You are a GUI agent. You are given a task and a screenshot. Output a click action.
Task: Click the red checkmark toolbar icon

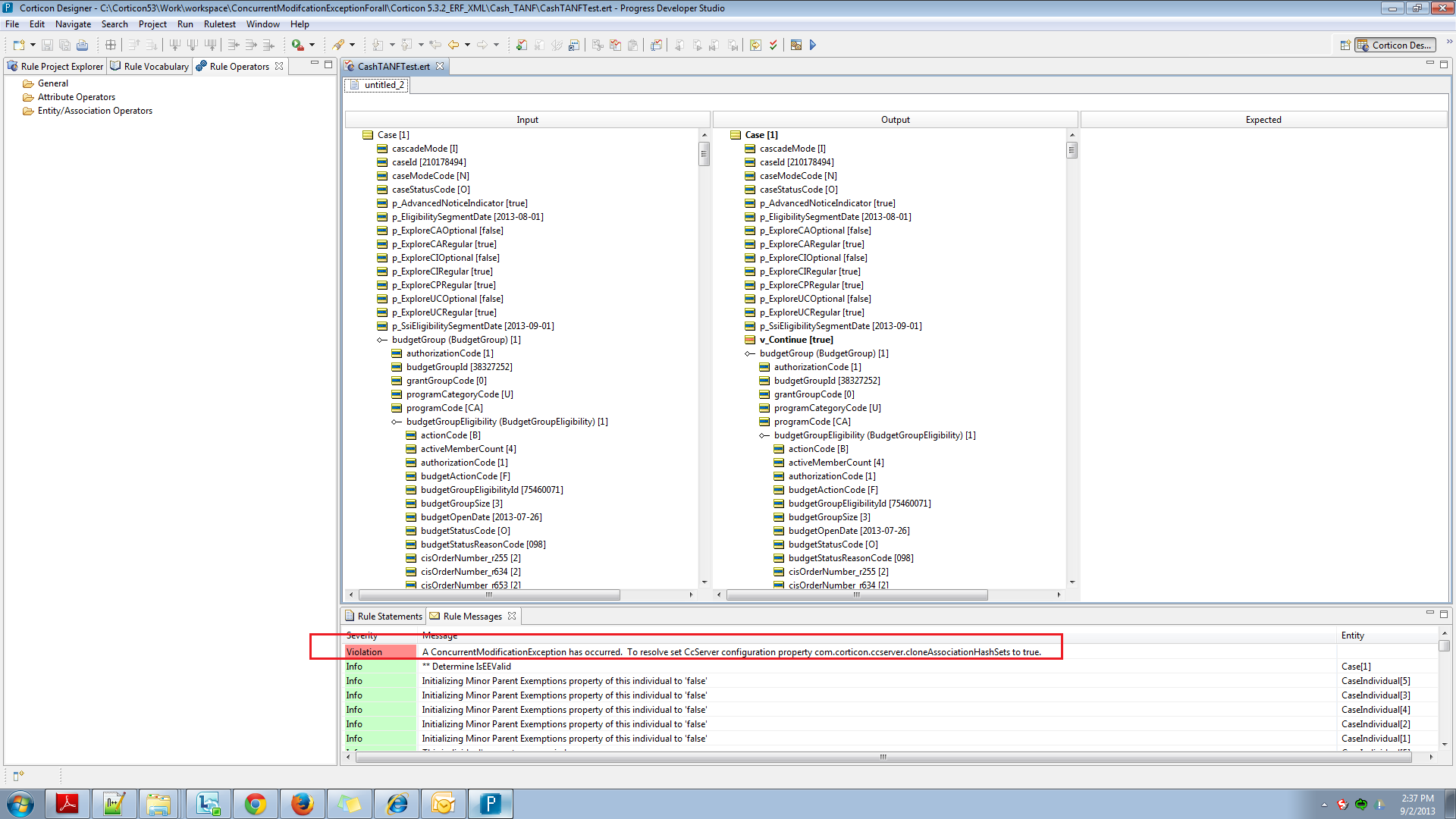tap(773, 45)
